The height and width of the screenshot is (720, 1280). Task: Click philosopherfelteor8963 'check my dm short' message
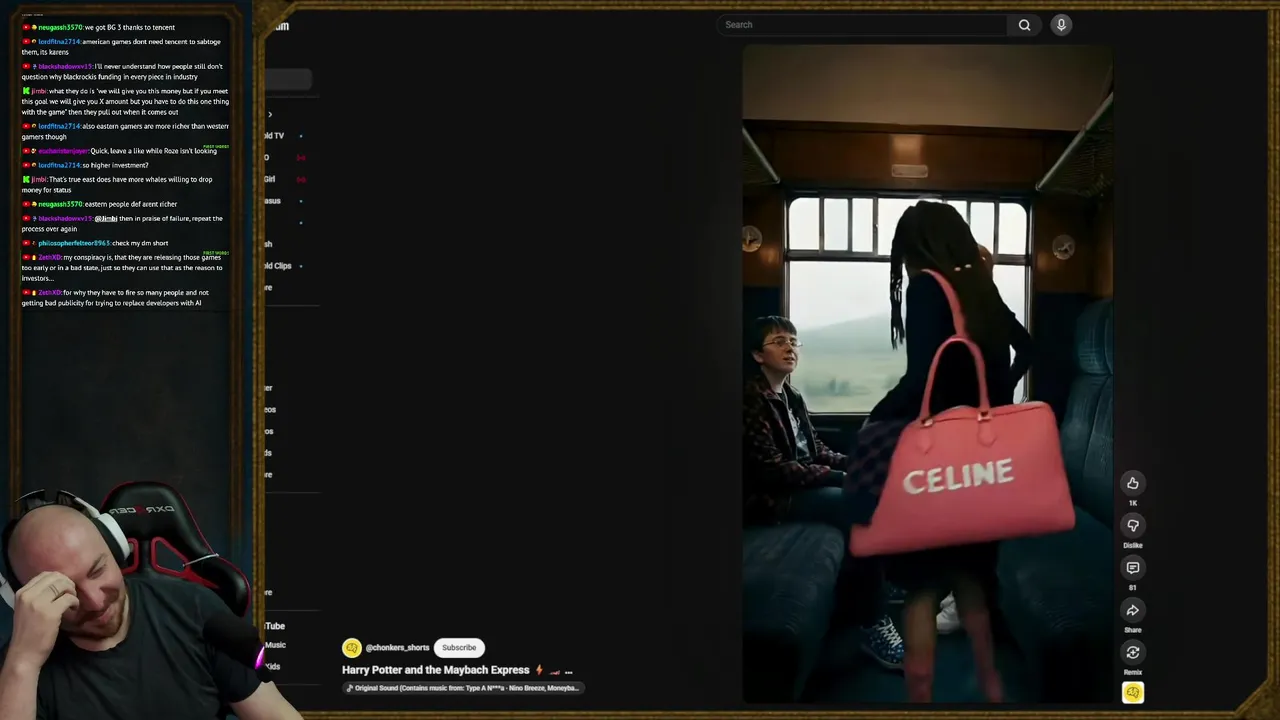[x=95, y=243]
